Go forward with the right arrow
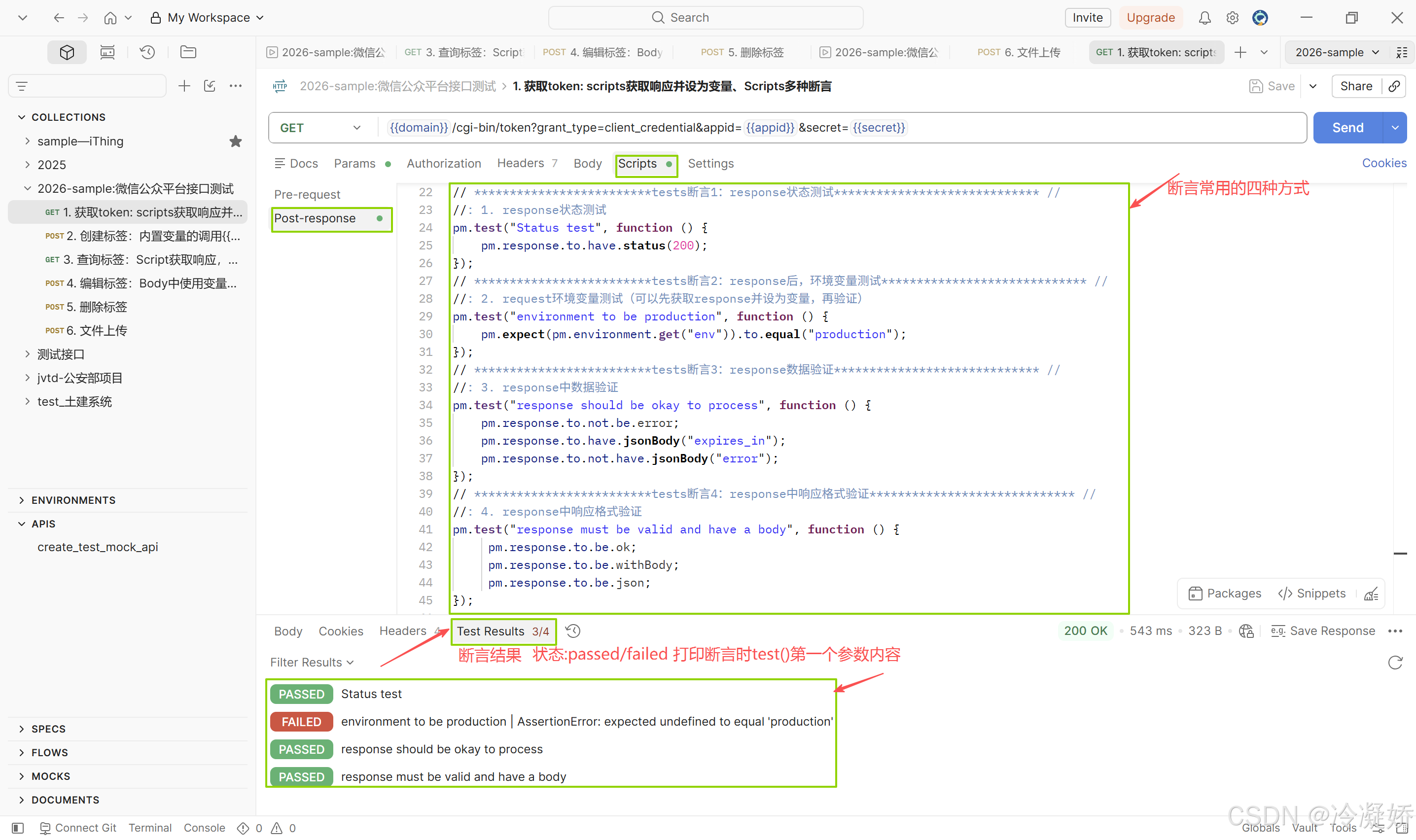The height and width of the screenshot is (840, 1416). coord(83,18)
